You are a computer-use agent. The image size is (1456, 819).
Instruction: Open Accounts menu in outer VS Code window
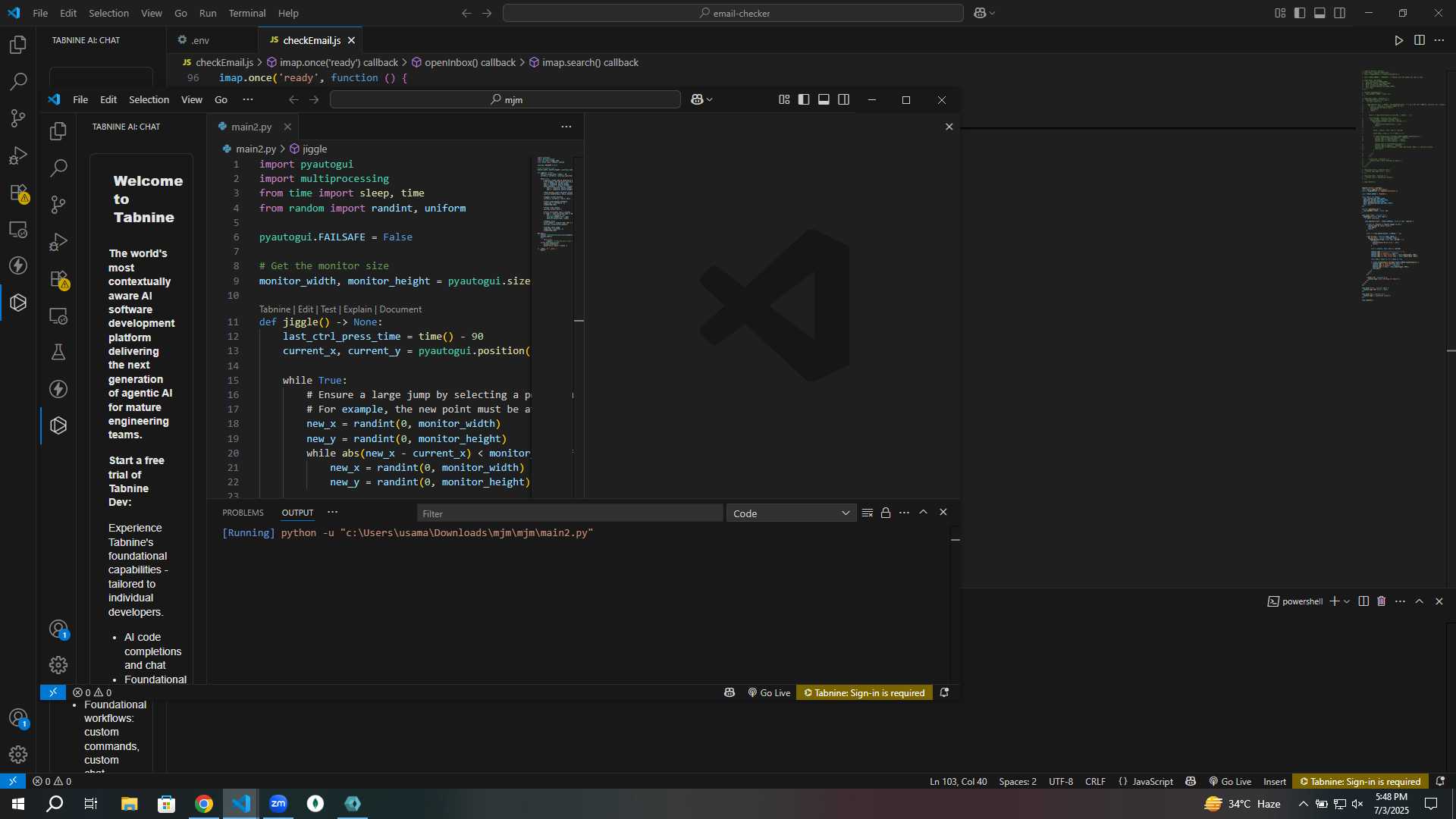coord(18,718)
